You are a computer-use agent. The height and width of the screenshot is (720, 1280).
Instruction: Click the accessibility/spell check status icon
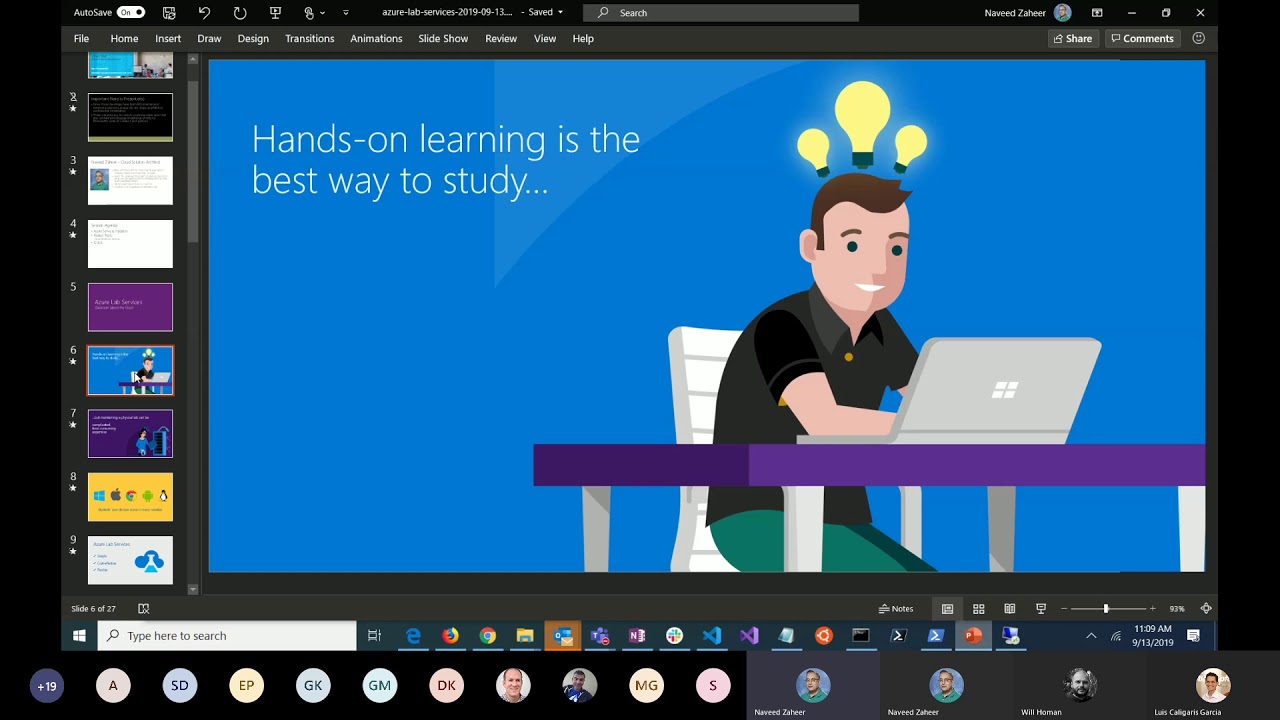(x=144, y=608)
